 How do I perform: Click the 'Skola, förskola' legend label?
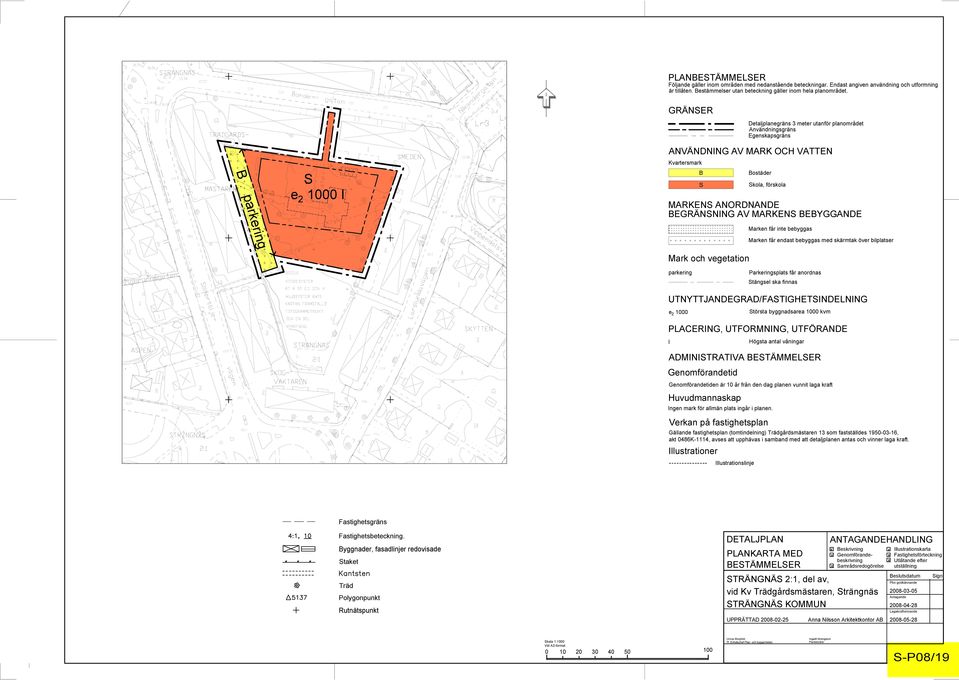point(767,185)
